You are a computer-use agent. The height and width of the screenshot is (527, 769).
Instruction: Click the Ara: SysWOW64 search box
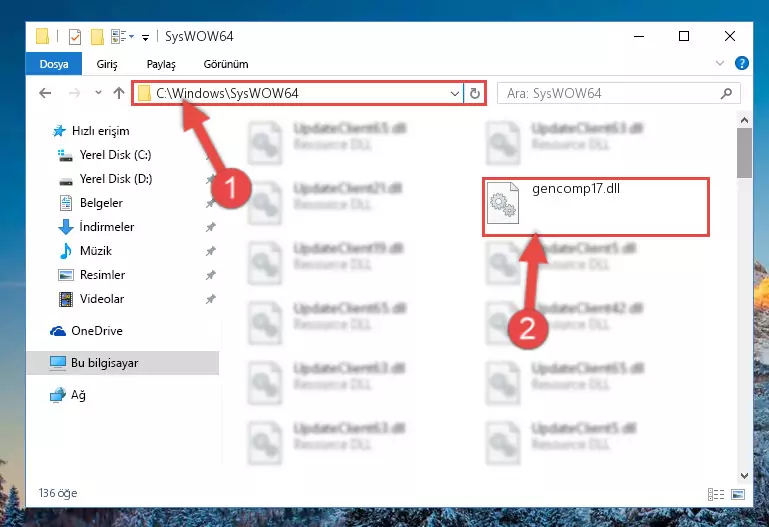(x=618, y=93)
